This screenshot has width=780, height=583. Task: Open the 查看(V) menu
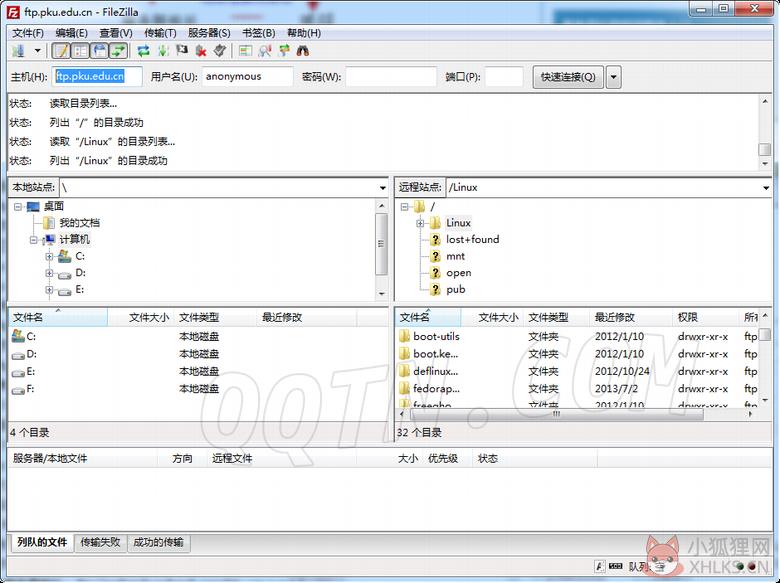click(x=116, y=33)
